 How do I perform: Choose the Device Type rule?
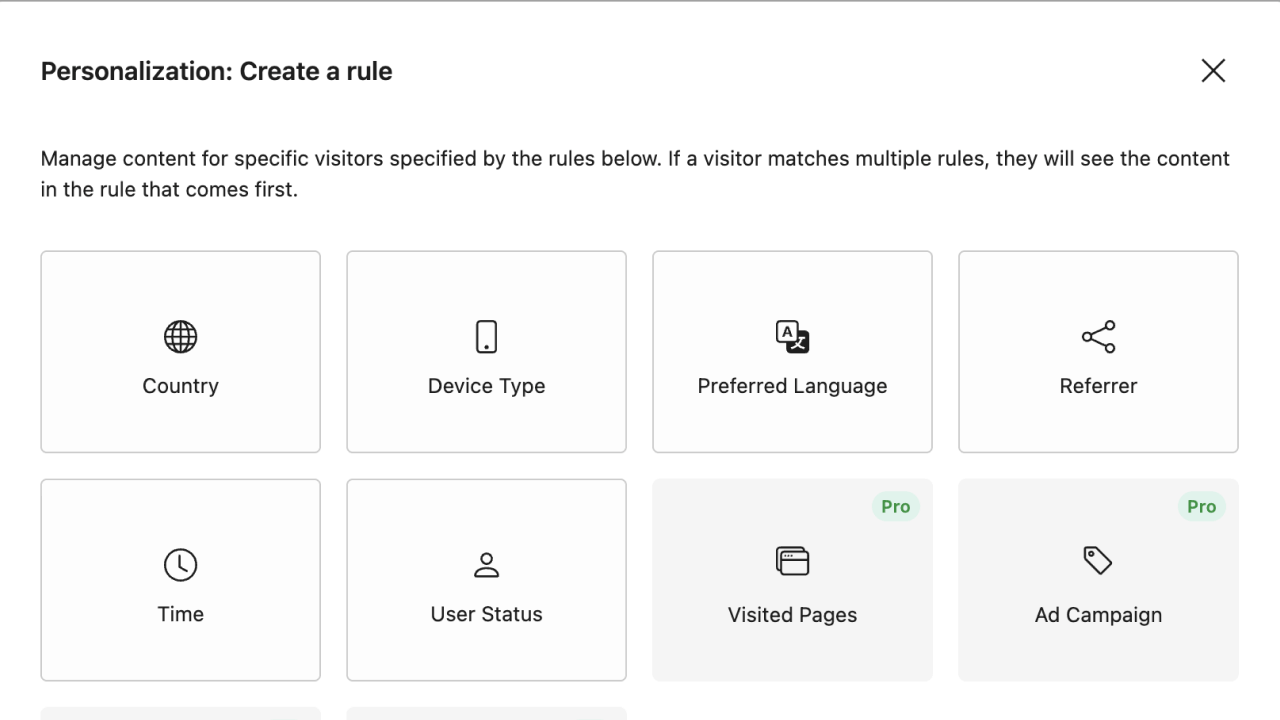point(486,351)
